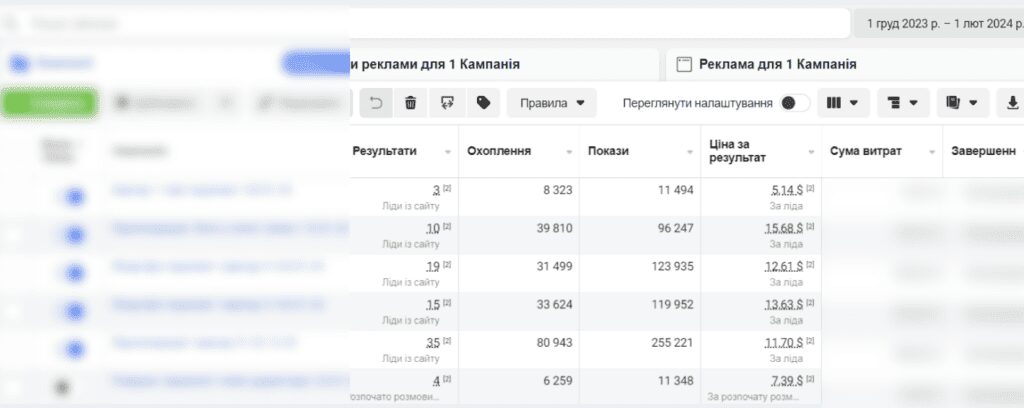Click cost per result 7,39 $

coord(788,381)
